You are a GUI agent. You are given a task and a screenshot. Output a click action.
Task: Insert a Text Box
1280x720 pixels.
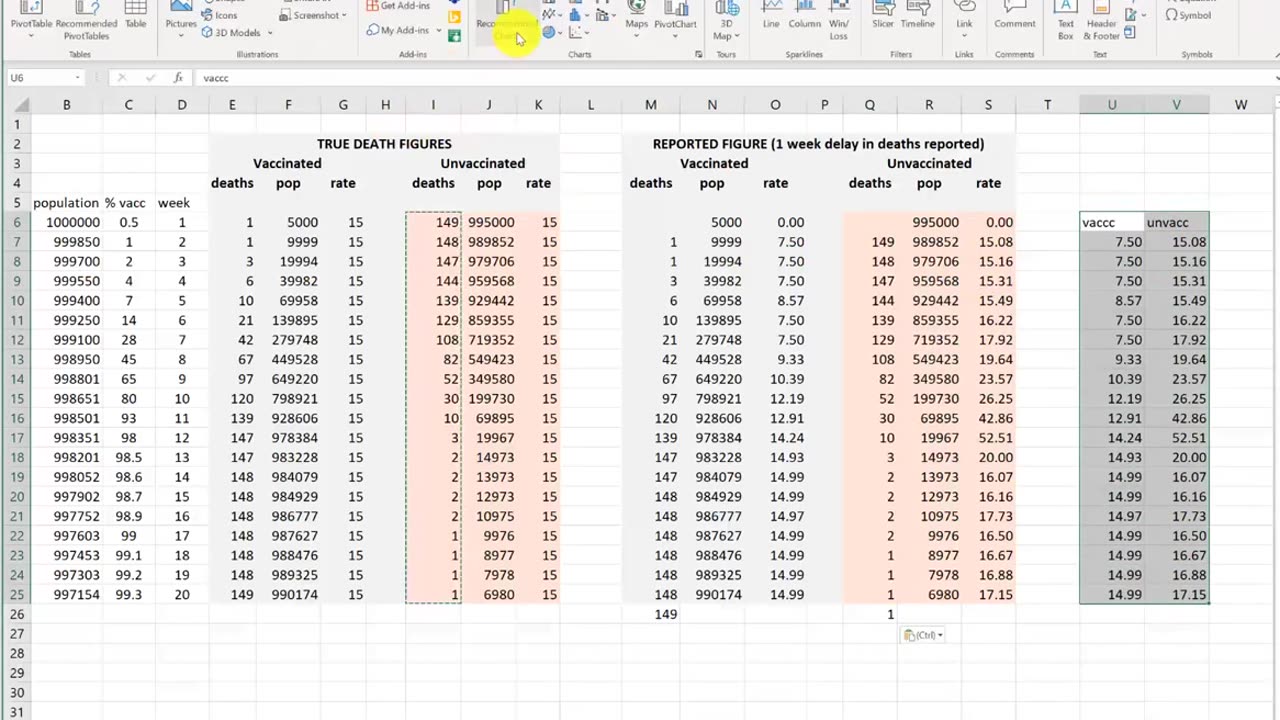[x=1065, y=22]
